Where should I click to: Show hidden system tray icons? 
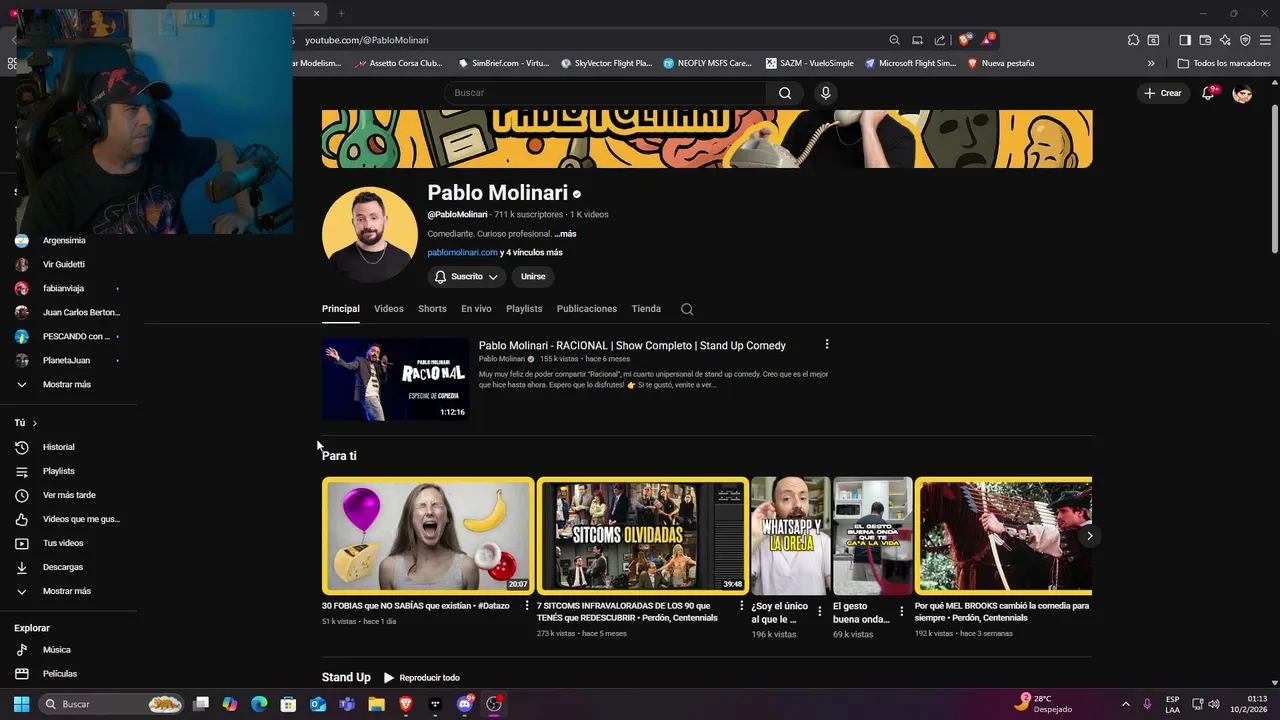tap(1125, 704)
